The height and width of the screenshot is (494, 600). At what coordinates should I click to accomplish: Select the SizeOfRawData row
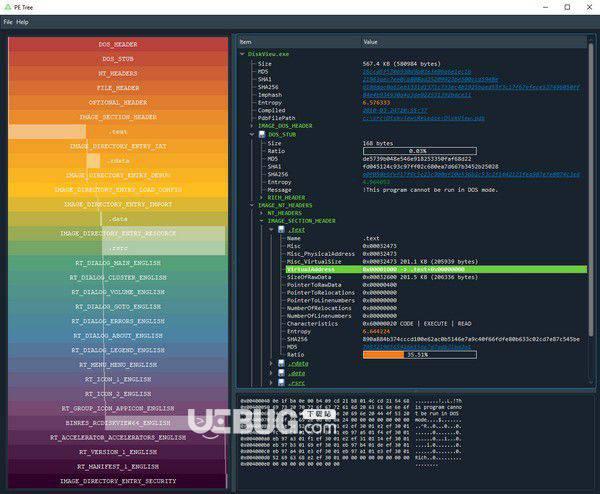(436, 277)
